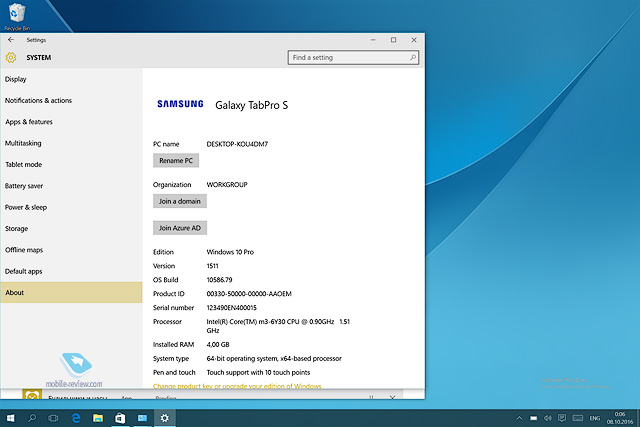Screen dimensions: 640x427
Task: Click the Settings gear in the taskbar
Action: [164, 418]
